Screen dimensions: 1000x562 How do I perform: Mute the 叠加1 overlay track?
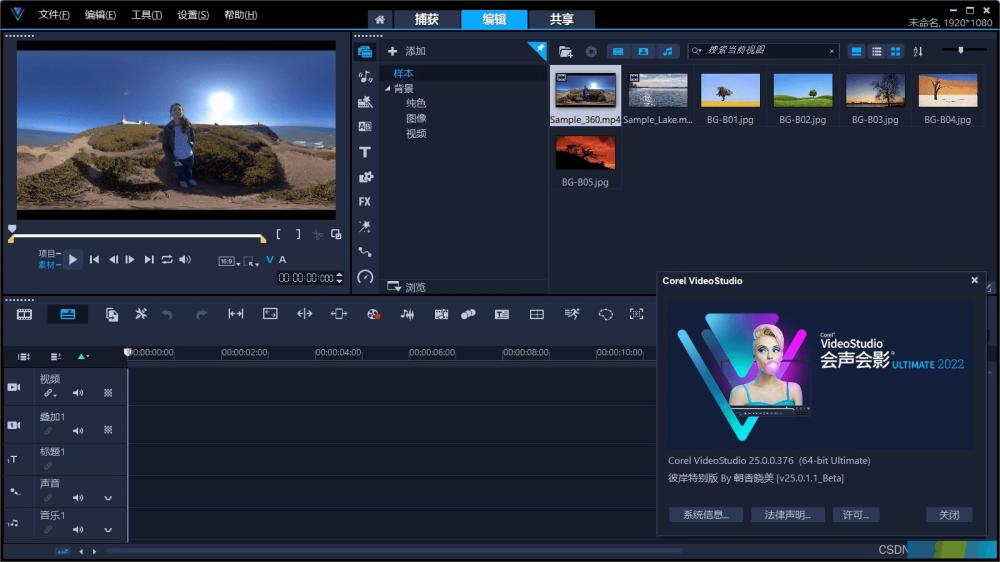(x=78, y=431)
